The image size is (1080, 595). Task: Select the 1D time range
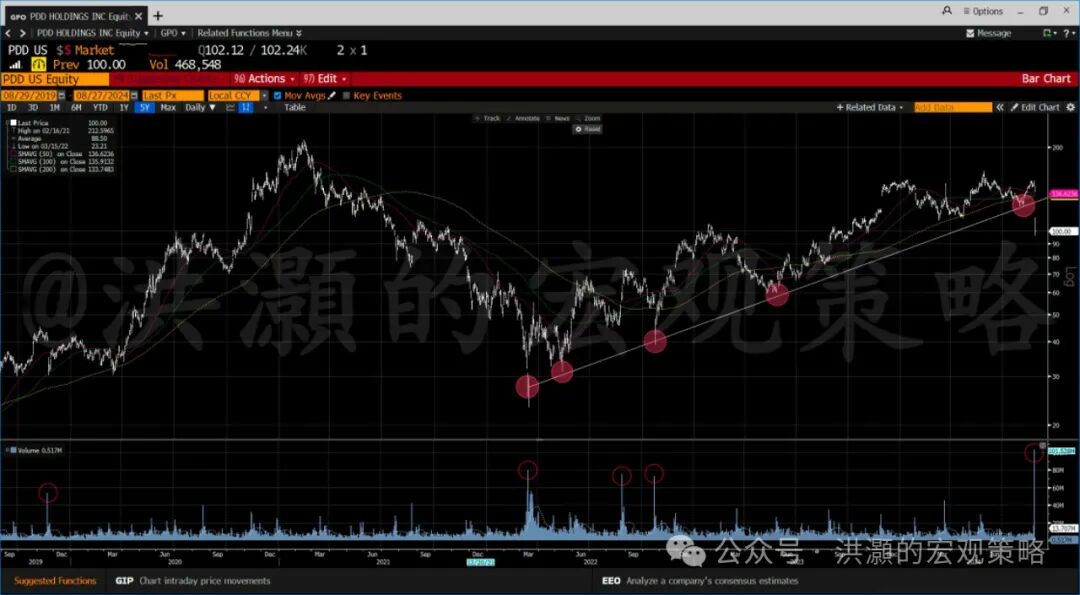tap(12, 107)
